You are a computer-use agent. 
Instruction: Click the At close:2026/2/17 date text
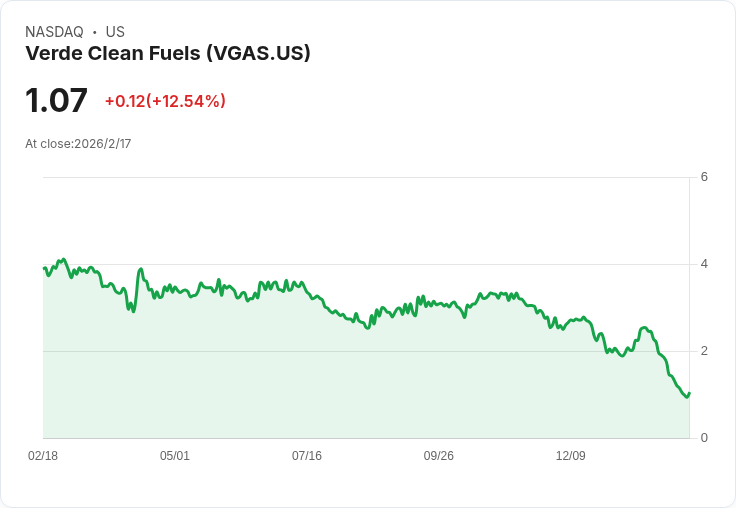click(78, 144)
